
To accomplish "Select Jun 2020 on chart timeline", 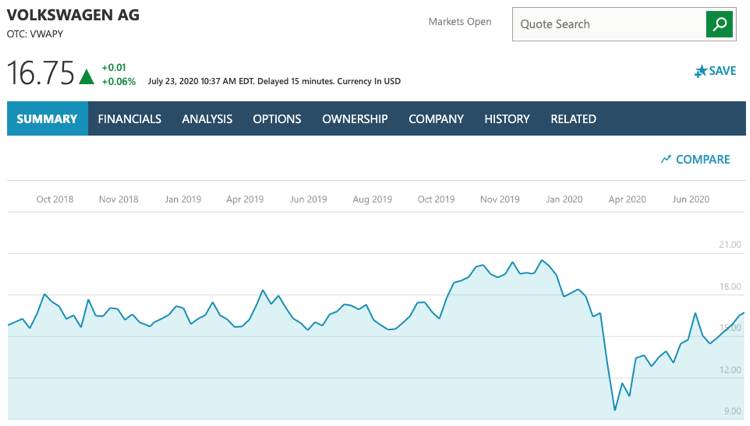I will [x=691, y=199].
